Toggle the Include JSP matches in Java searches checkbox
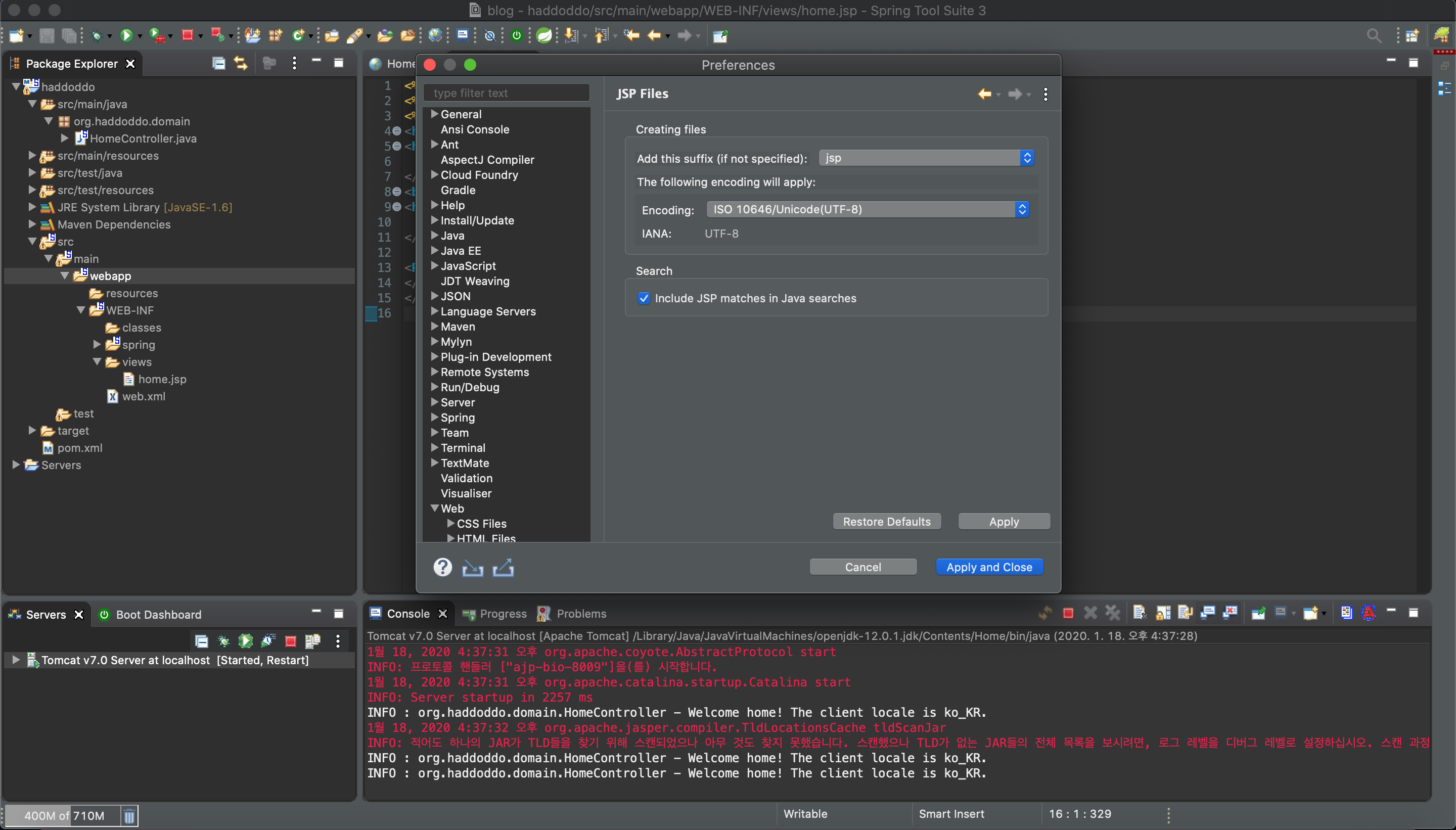 pos(644,298)
